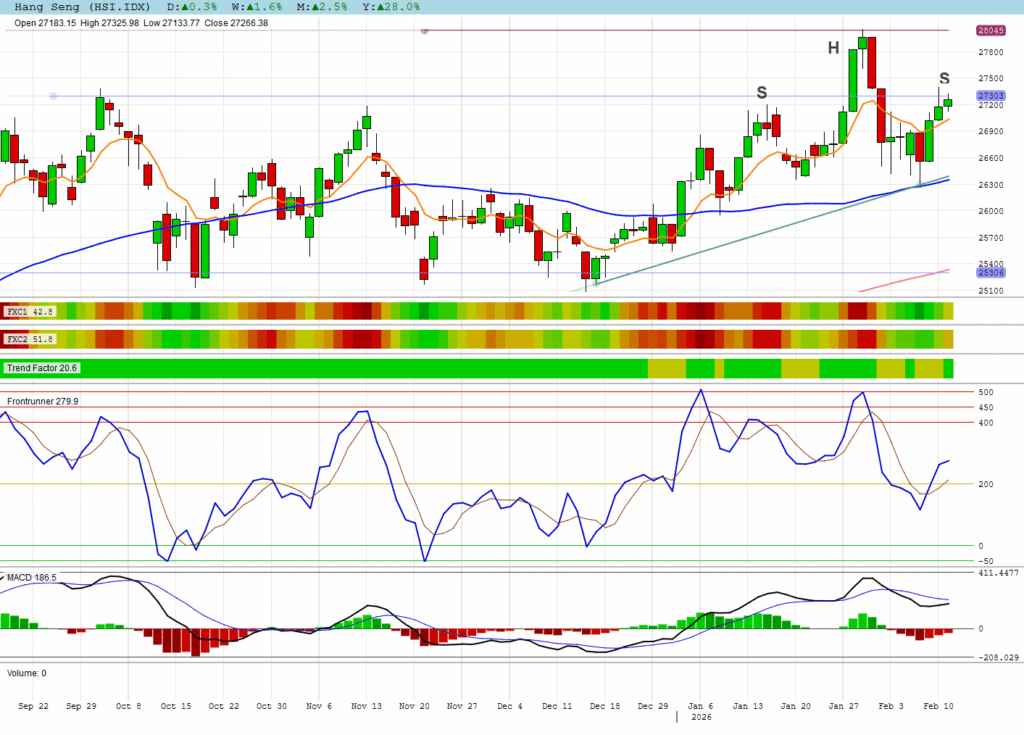Click the FXC1 heatmap color strip
Screen dimensions: 1024x735
point(500,311)
